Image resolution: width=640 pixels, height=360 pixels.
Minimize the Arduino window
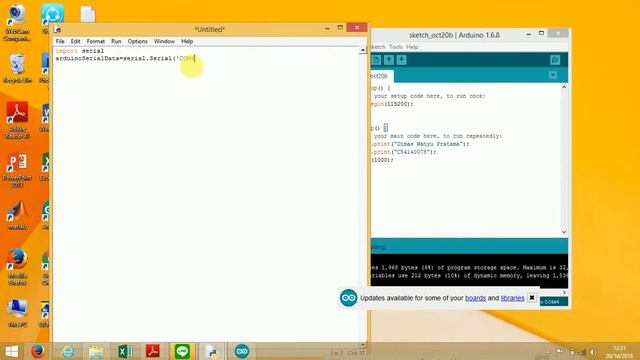click(529, 34)
